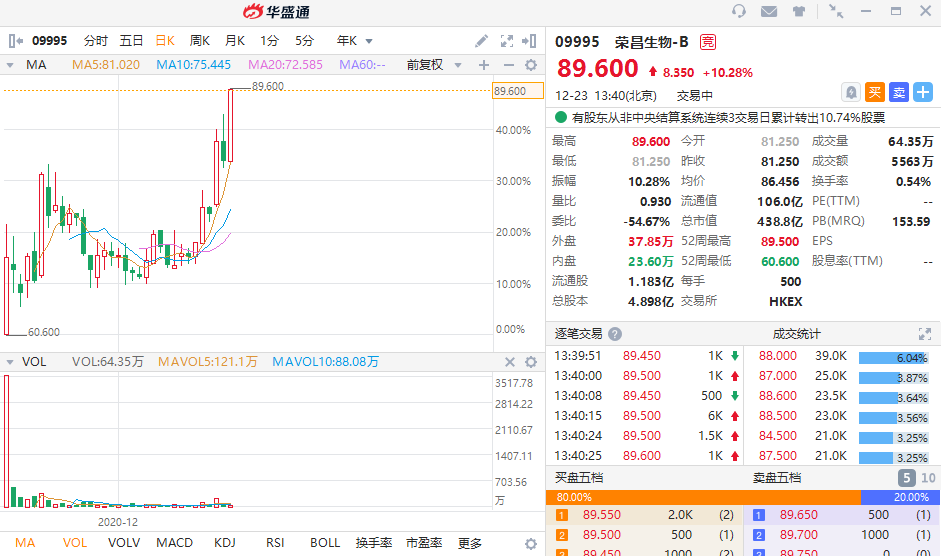Click the 成交统计 header
This screenshot has height=556, width=941.
(796, 334)
